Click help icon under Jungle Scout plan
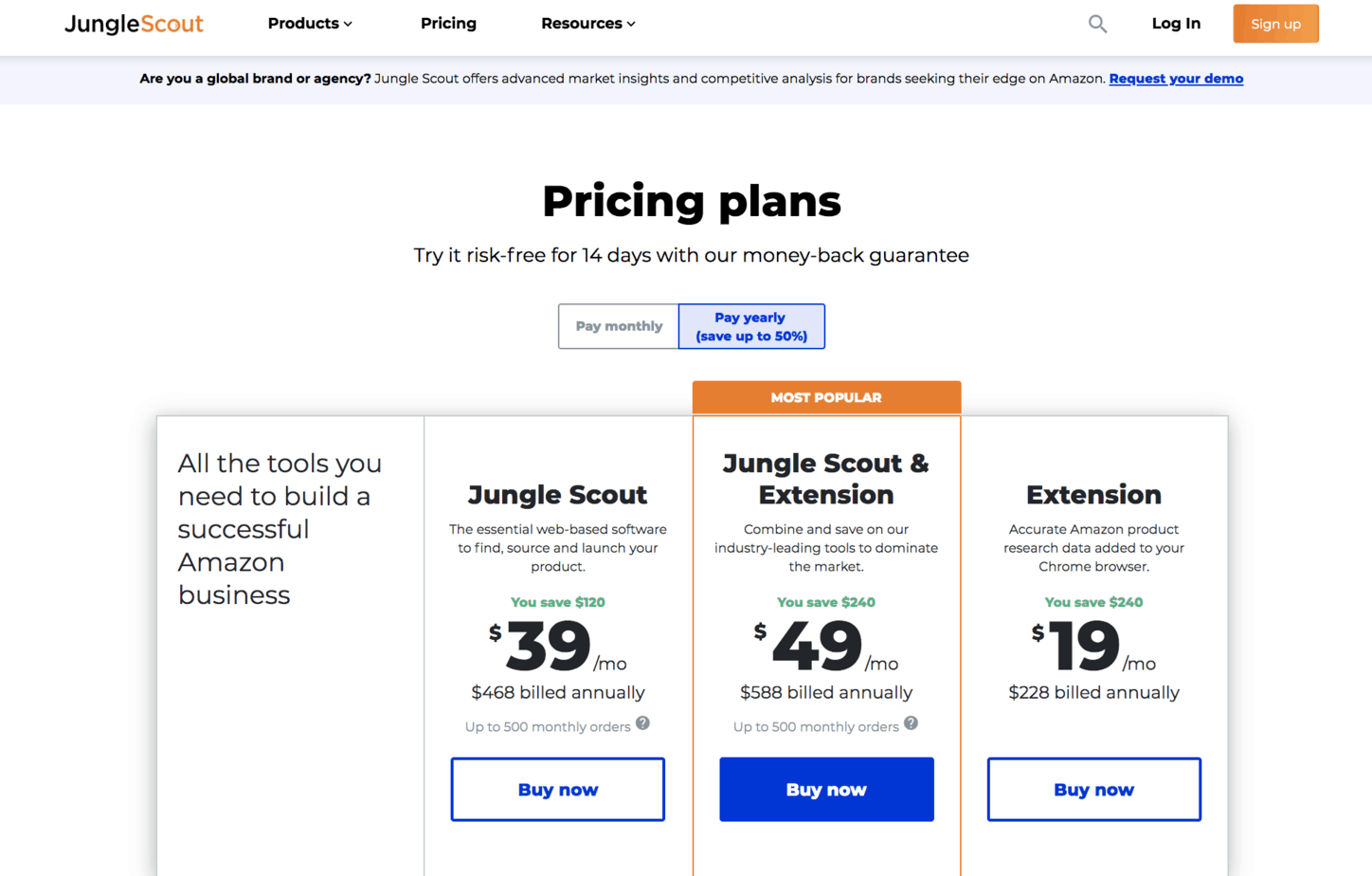 pyautogui.click(x=642, y=723)
